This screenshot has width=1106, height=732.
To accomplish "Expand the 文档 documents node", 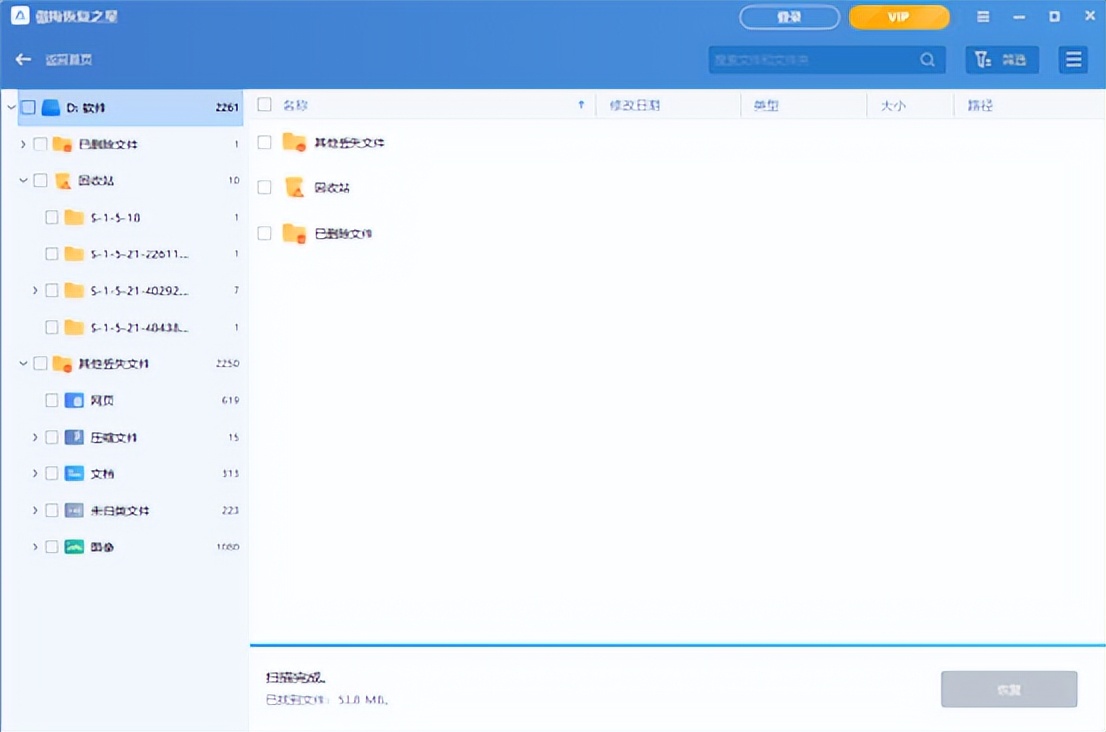I will pyautogui.click(x=36, y=473).
